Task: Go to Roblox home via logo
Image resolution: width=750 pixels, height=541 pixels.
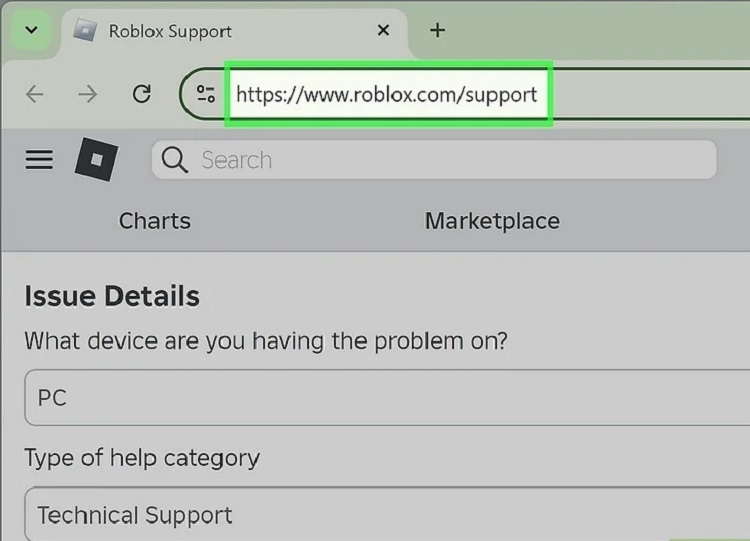Action: (96, 159)
